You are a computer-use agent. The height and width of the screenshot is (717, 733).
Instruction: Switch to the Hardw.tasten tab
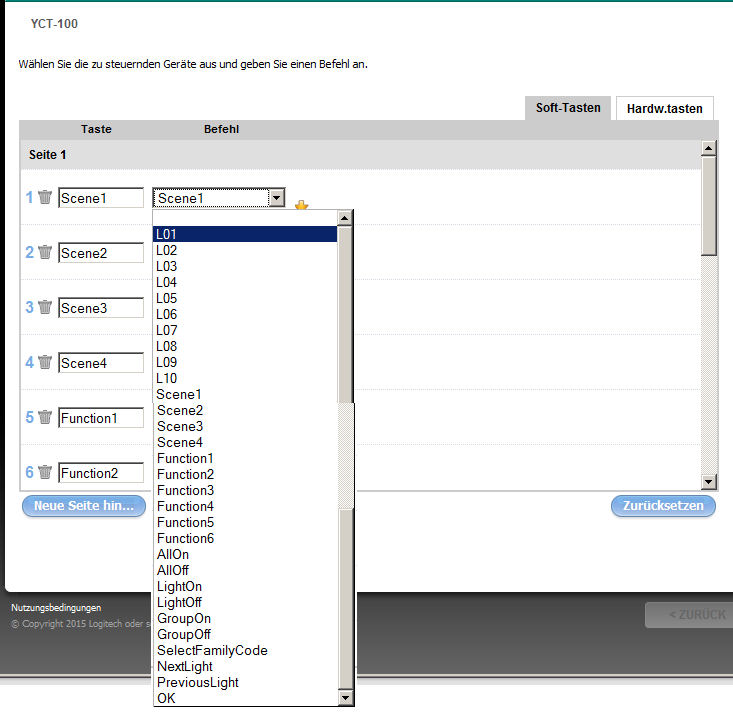[664, 108]
